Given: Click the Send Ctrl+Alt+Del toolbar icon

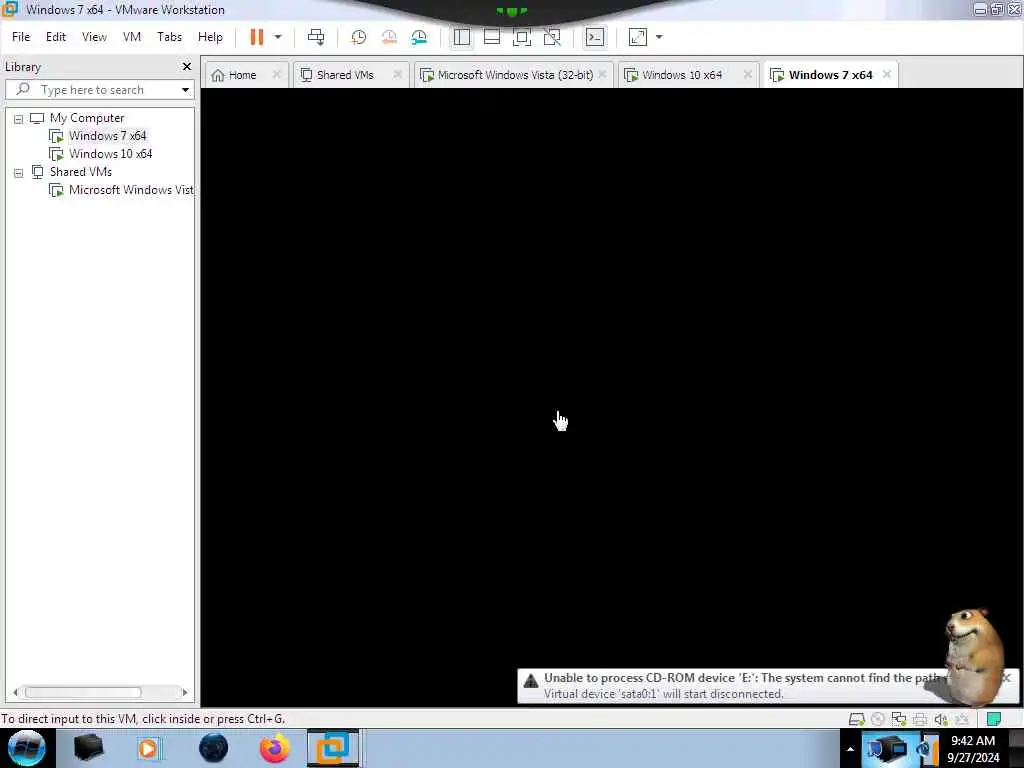Looking at the screenshot, I should point(316,37).
